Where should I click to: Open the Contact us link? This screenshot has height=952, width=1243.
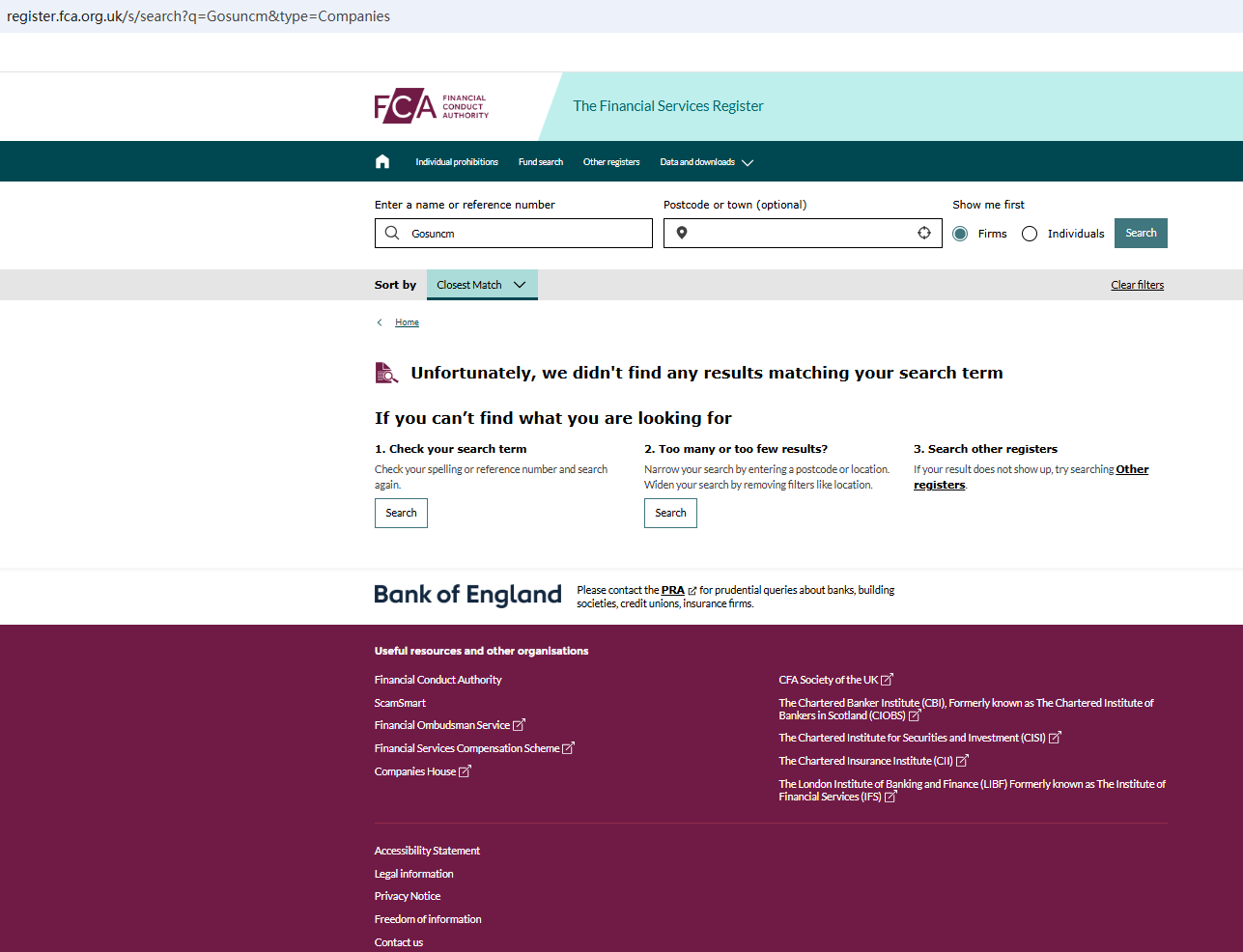point(399,942)
